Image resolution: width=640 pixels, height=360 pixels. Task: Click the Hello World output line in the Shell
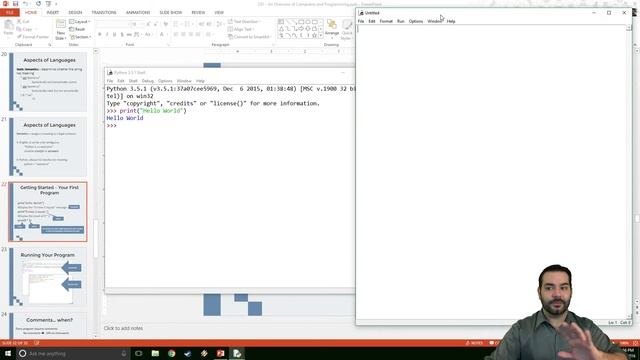click(x=125, y=118)
